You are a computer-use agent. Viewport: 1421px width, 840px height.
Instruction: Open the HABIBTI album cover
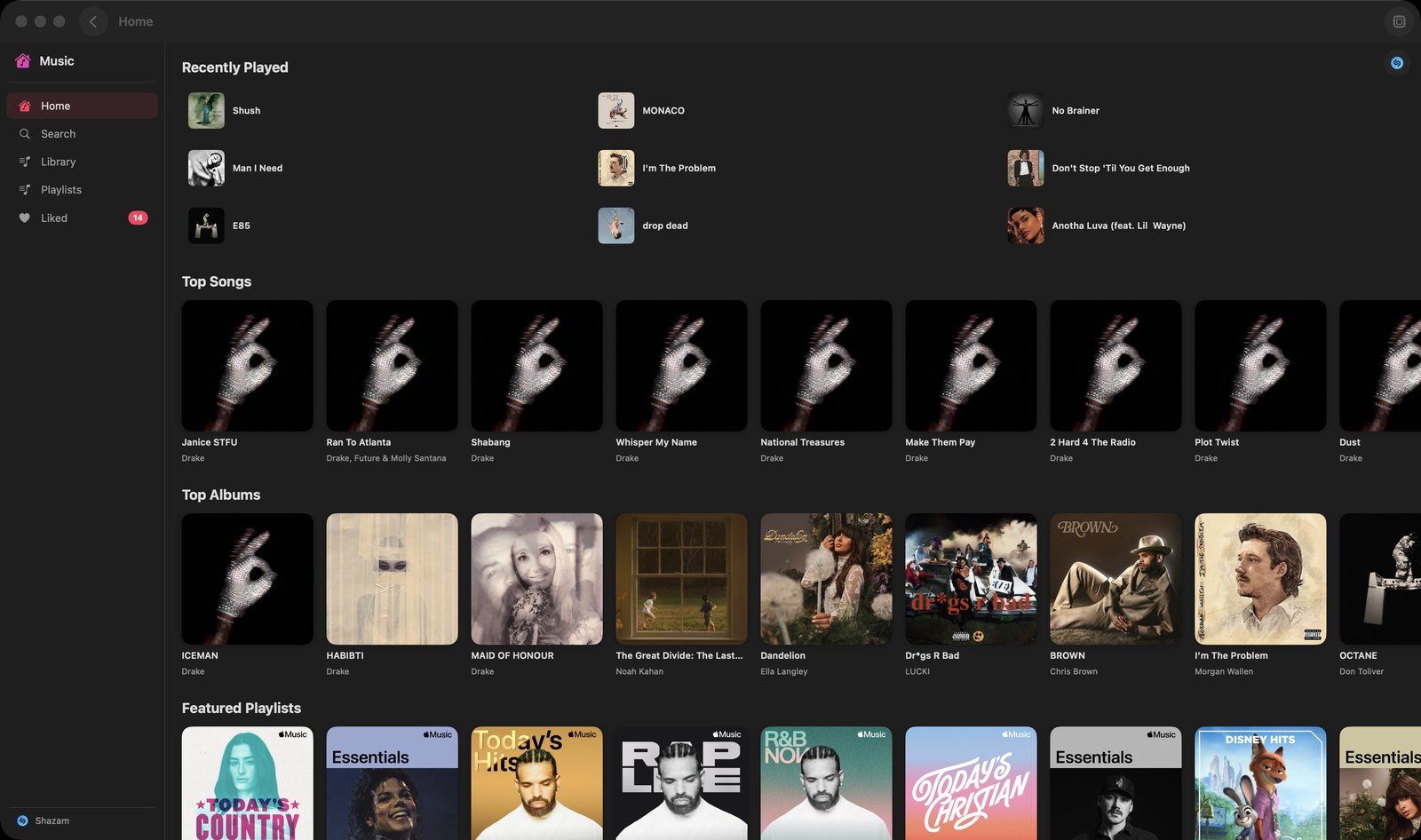coord(392,579)
